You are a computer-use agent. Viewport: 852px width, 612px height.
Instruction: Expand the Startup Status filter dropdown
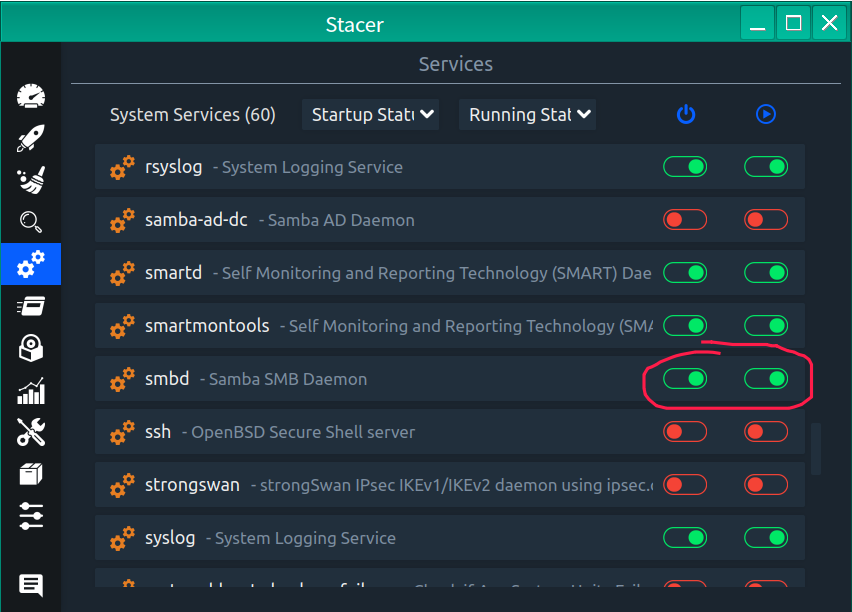pos(370,115)
